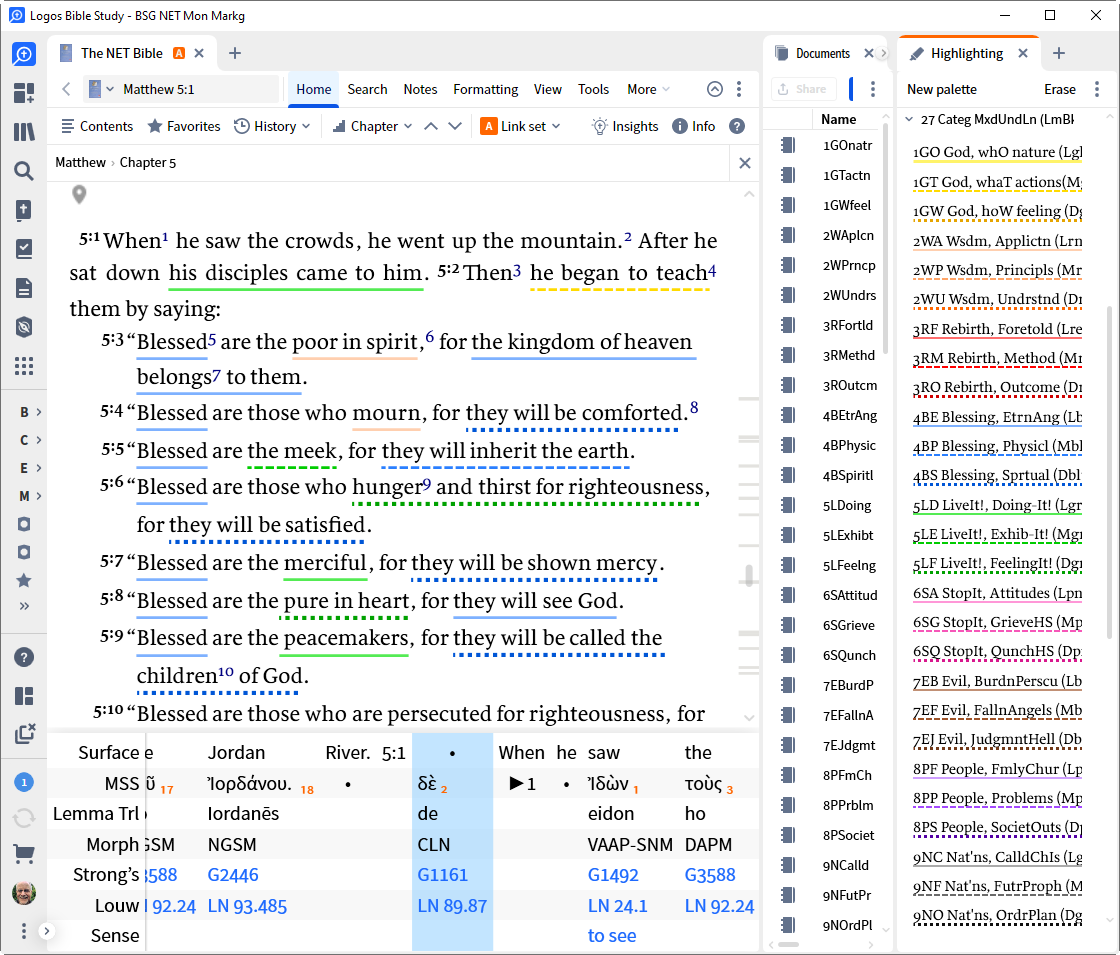Screen dimensions: 1120x955
Task: Open the Library from the left sidebar
Action: [24, 132]
